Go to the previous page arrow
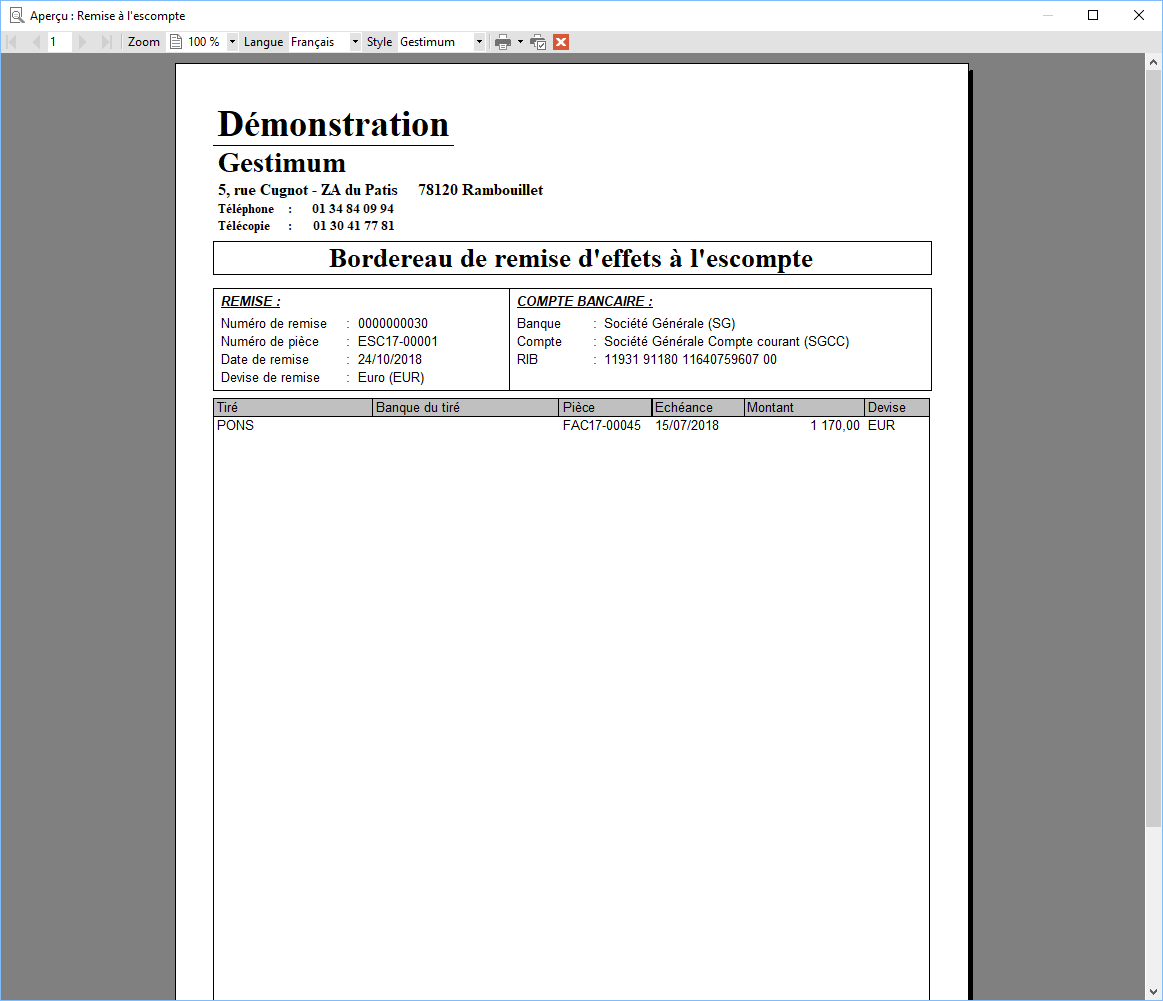 36,42
